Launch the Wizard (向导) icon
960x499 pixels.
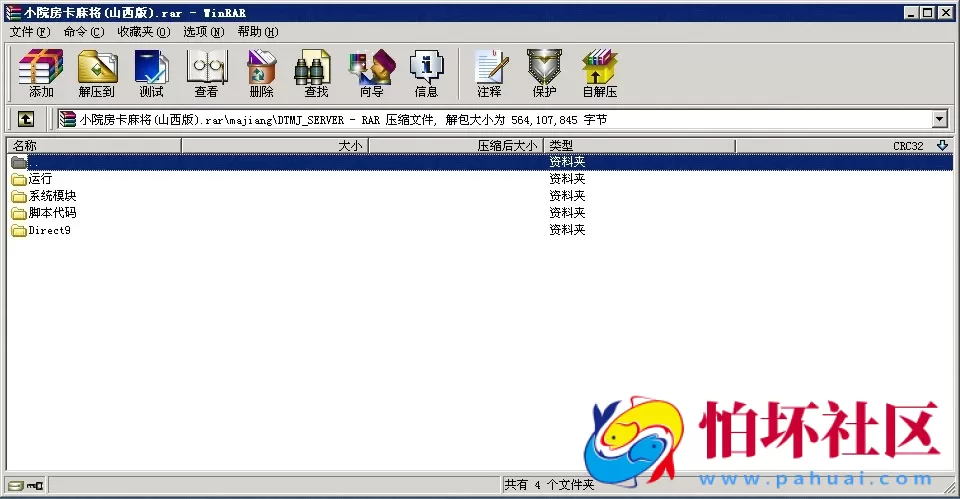click(x=371, y=74)
